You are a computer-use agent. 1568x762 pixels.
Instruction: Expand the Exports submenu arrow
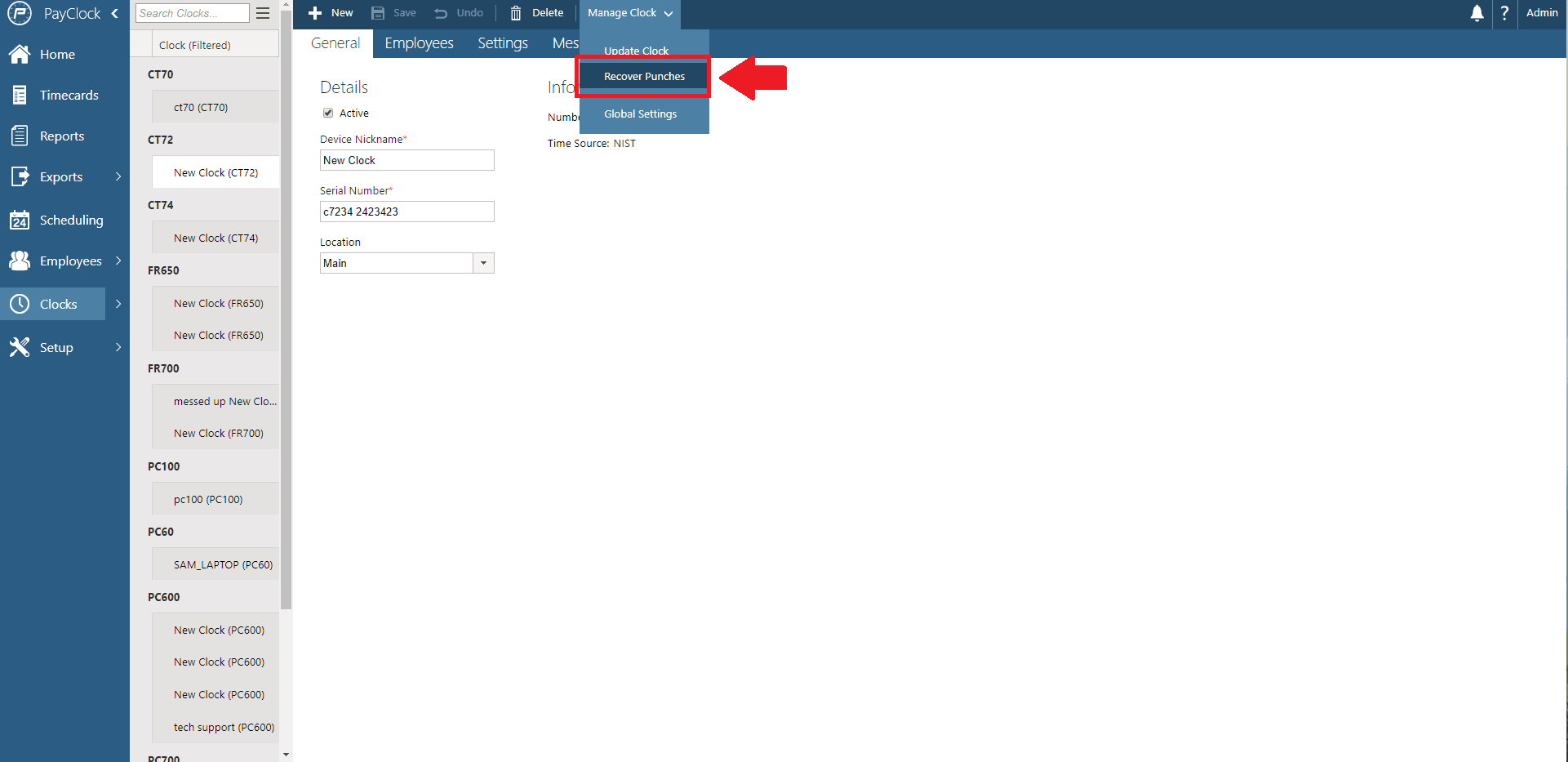coord(118,176)
